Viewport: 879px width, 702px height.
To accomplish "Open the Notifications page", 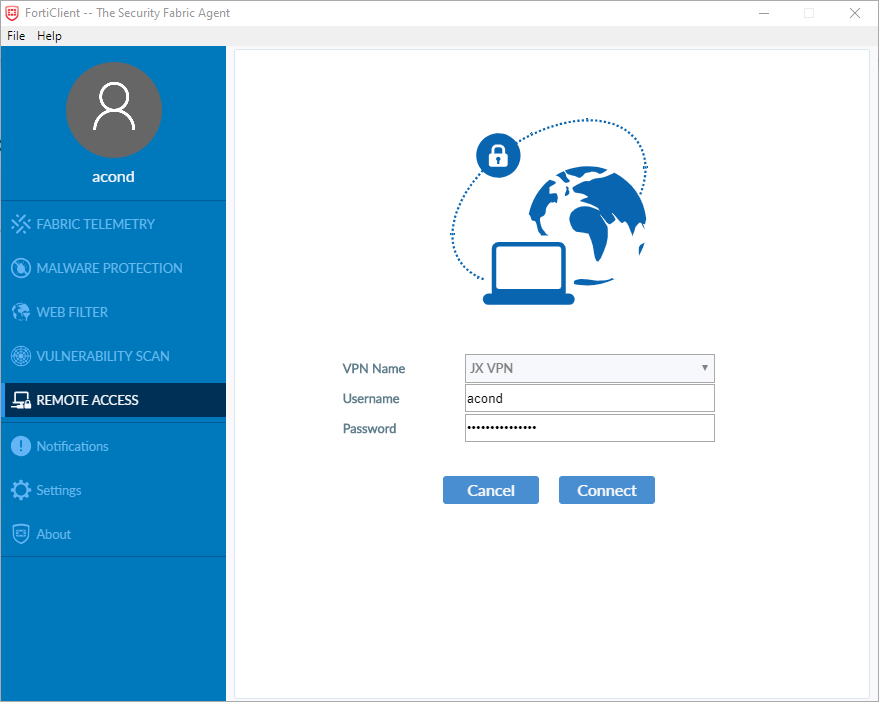I will (114, 446).
